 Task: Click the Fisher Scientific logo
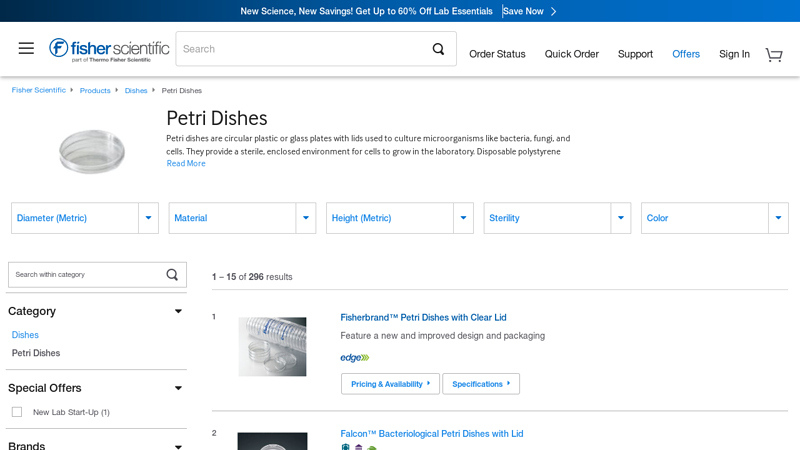point(109,49)
